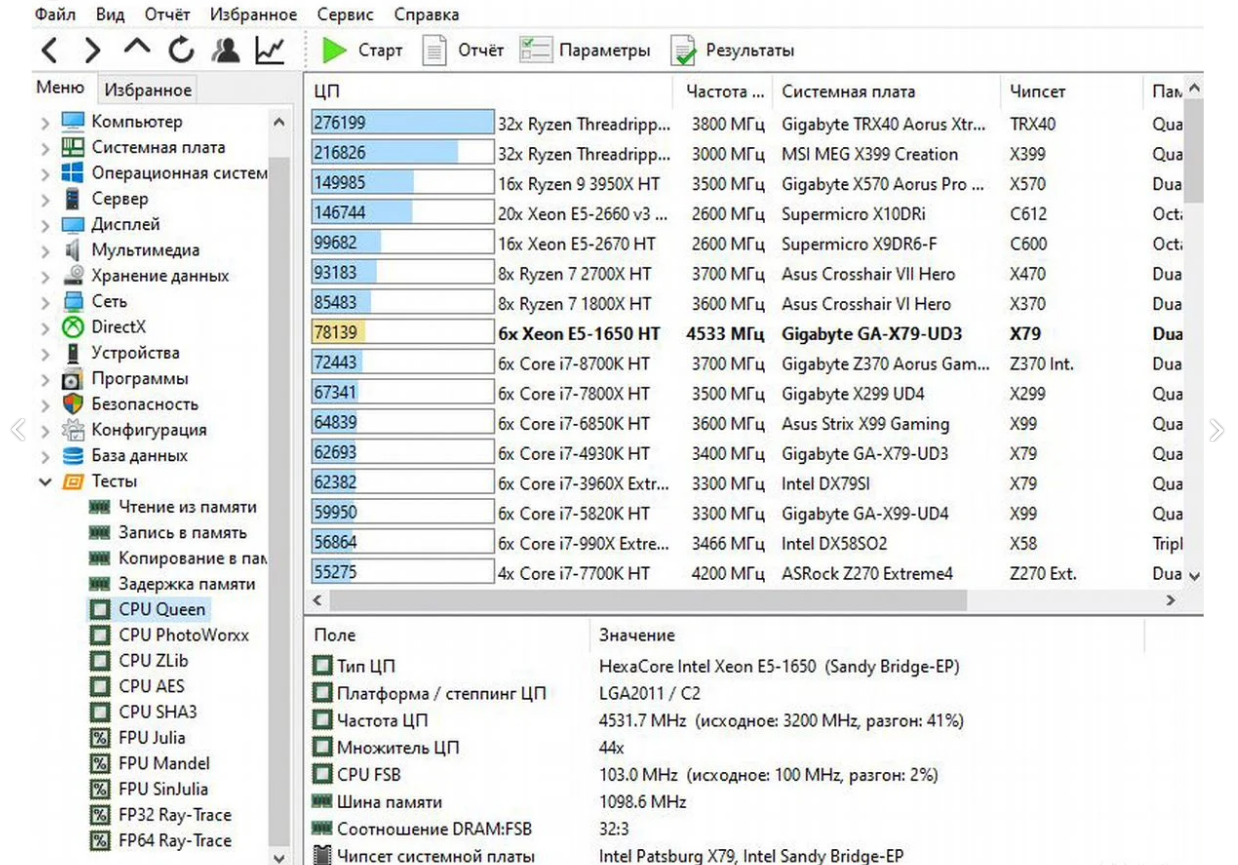Open the Сервис menu
The width and height of the screenshot is (1238, 865).
click(345, 15)
